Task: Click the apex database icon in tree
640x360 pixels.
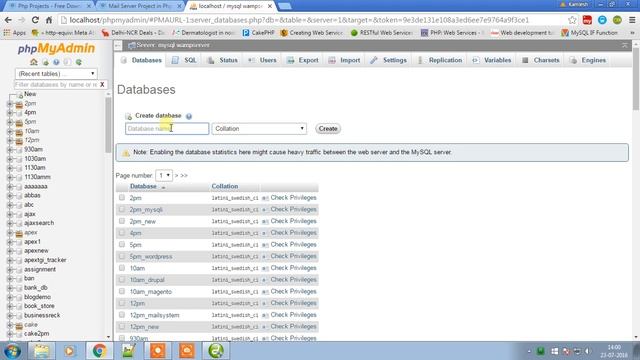Action: pos(19,233)
